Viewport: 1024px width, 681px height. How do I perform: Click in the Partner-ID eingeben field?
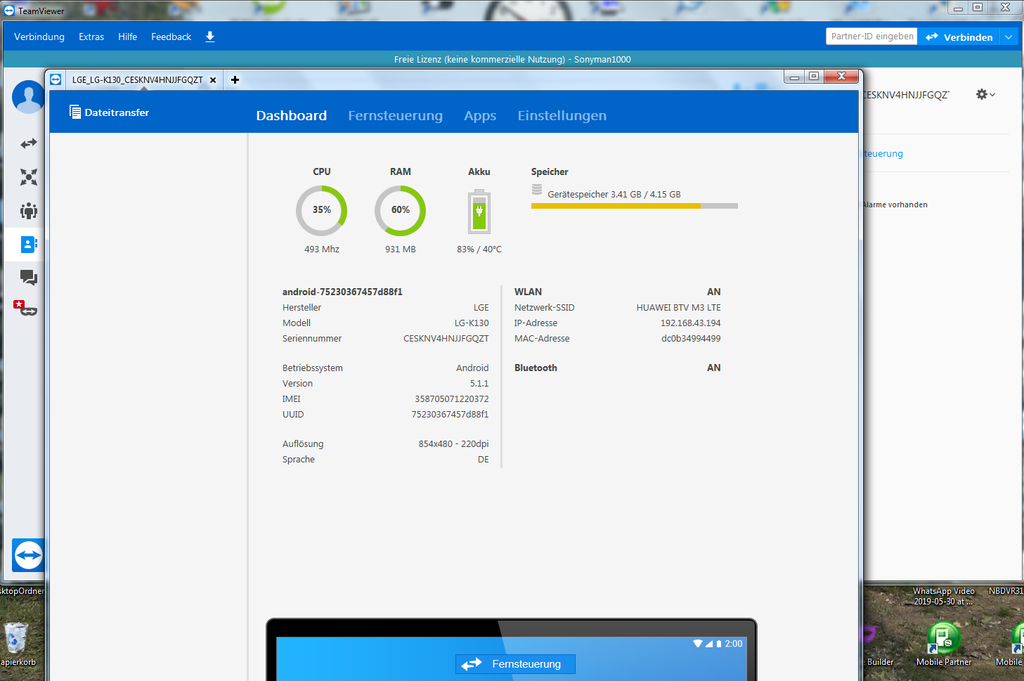[x=871, y=37]
